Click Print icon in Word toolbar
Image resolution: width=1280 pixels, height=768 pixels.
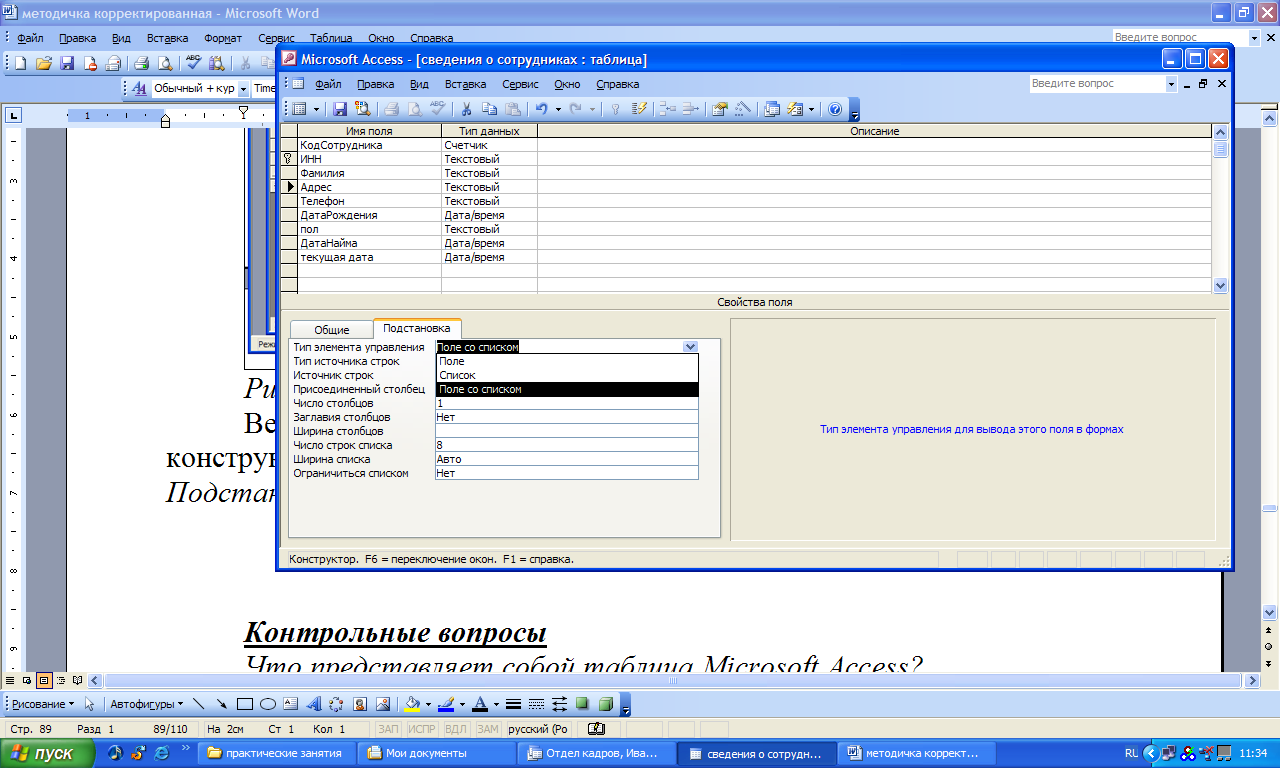tap(141, 63)
